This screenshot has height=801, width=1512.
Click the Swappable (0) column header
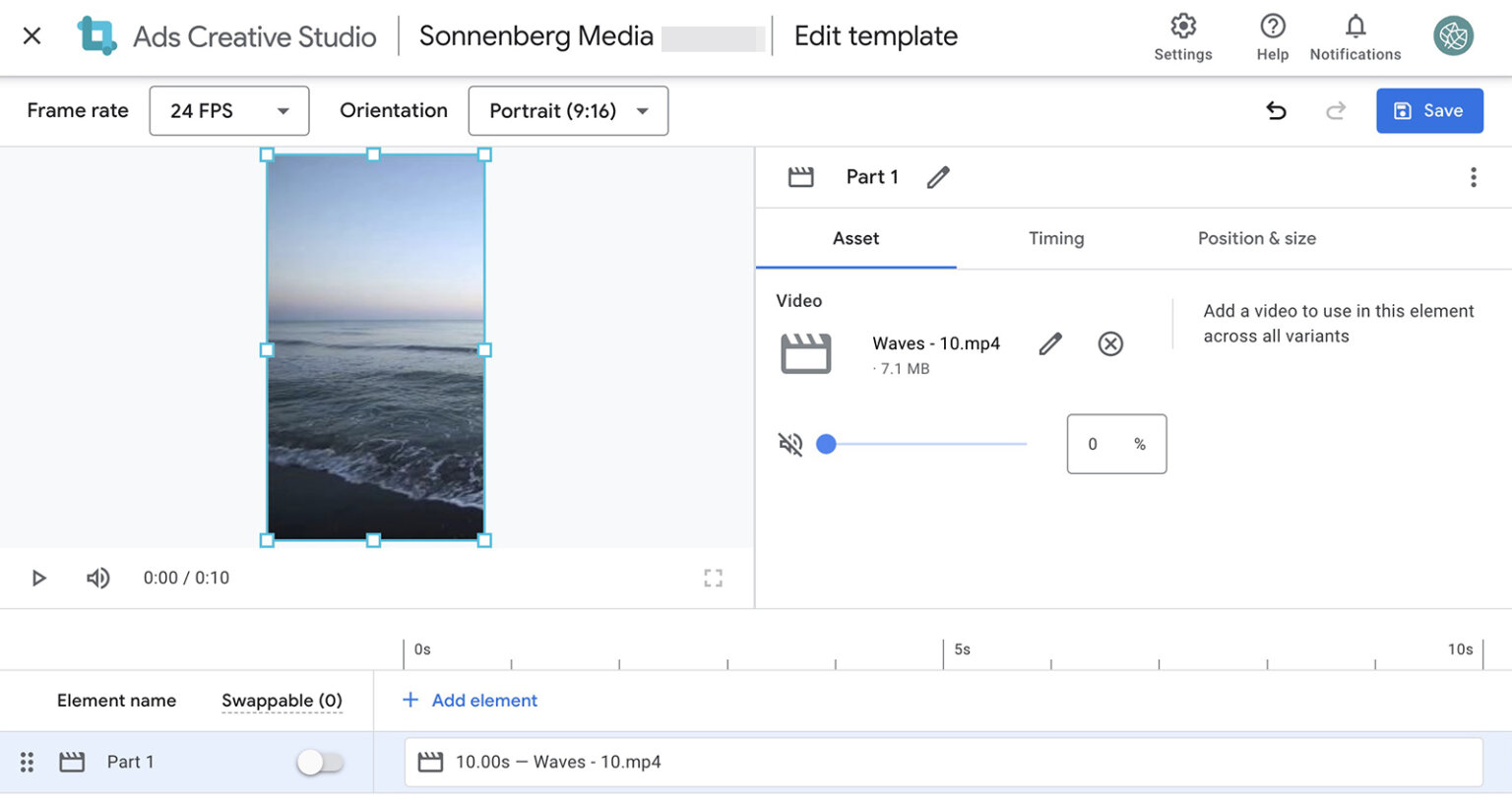point(282,701)
